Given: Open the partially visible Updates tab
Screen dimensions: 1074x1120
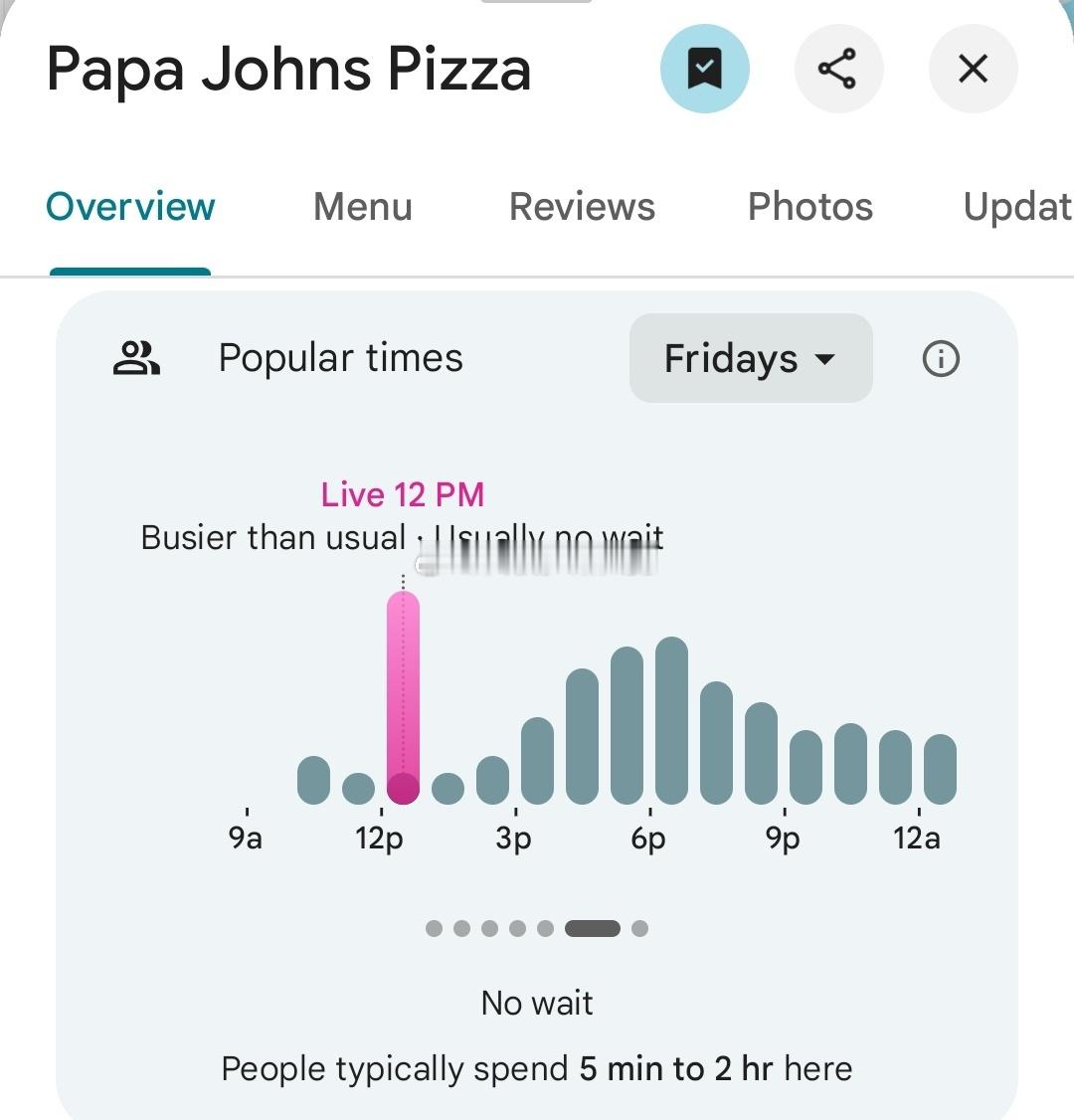Looking at the screenshot, I should tap(1017, 207).
